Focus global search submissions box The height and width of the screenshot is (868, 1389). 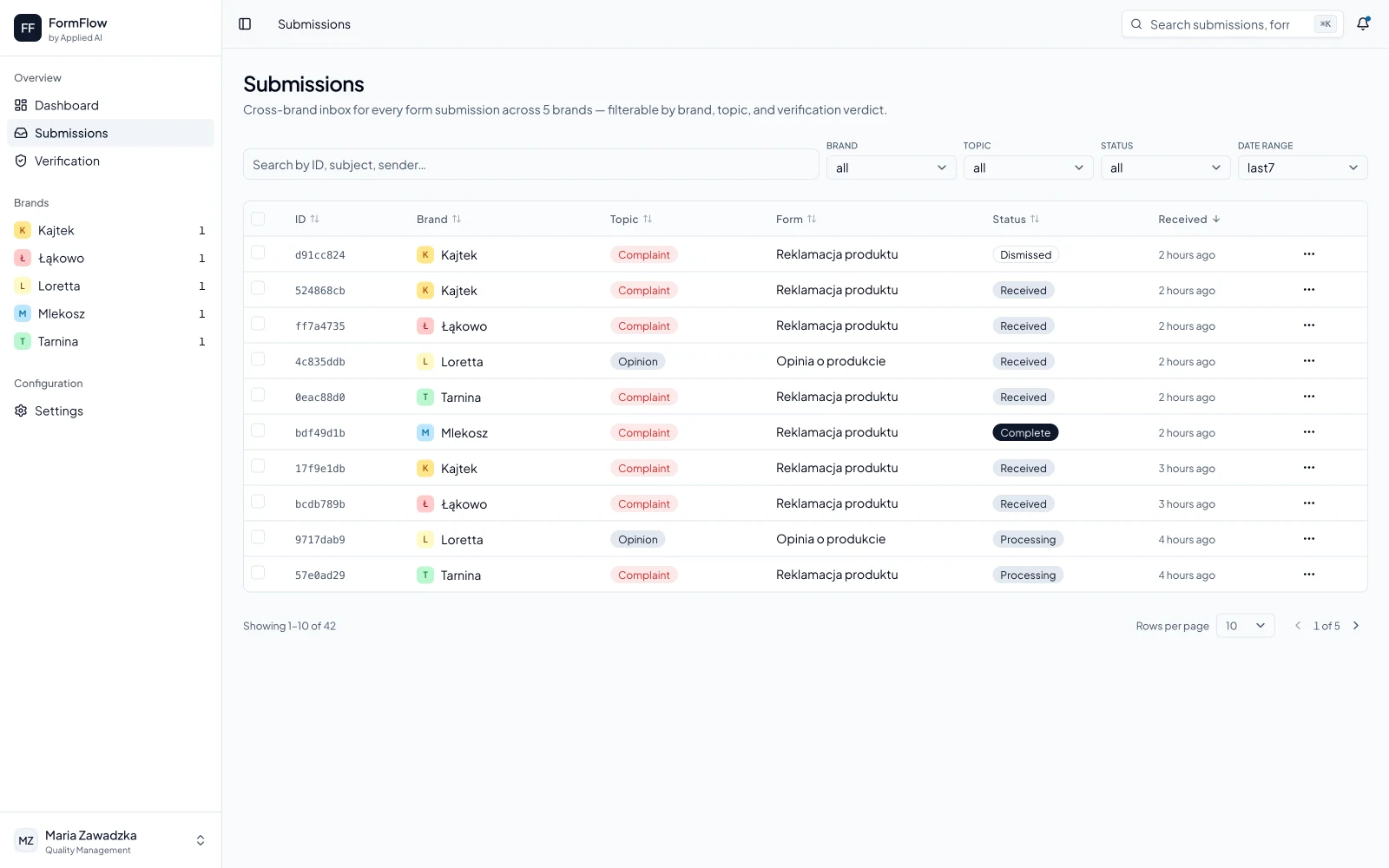pos(1232,24)
